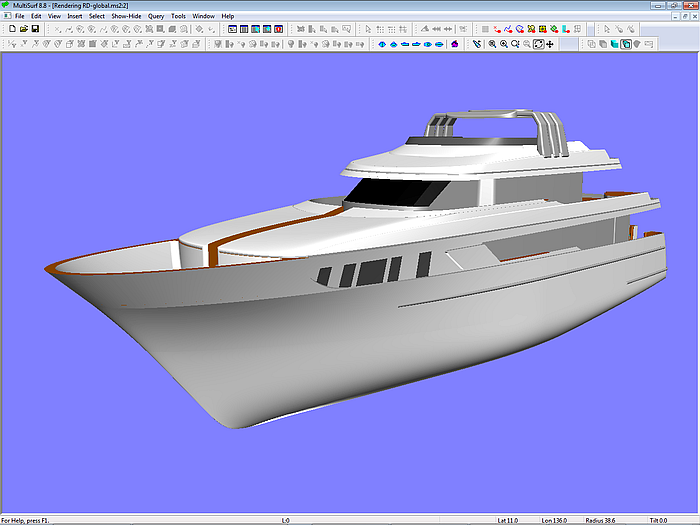Click the yacht hull in viewport
Viewport: 700px width, 525px height.
pyautogui.click(x=300, y=340)
